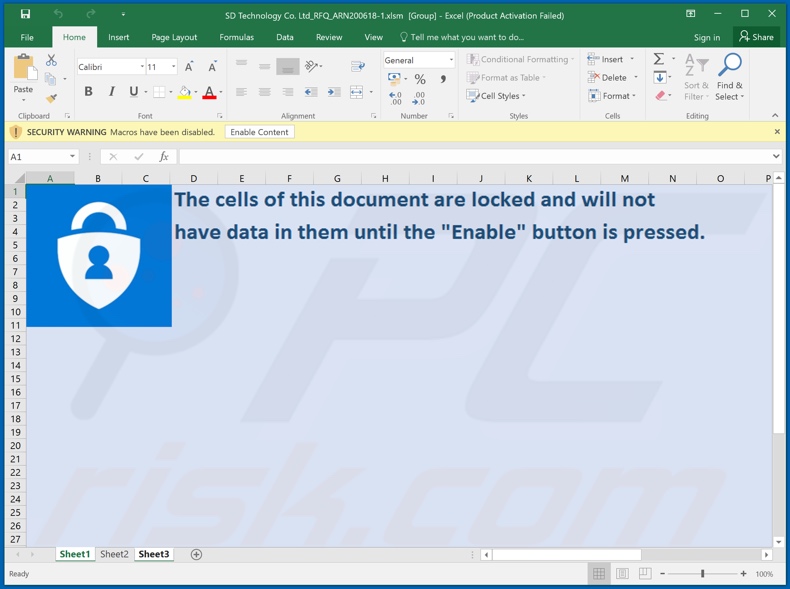The height and width of the screenshot is (589, 790).
Task: Click the Name Box showing A1
Action: click(x=43, y=157)
